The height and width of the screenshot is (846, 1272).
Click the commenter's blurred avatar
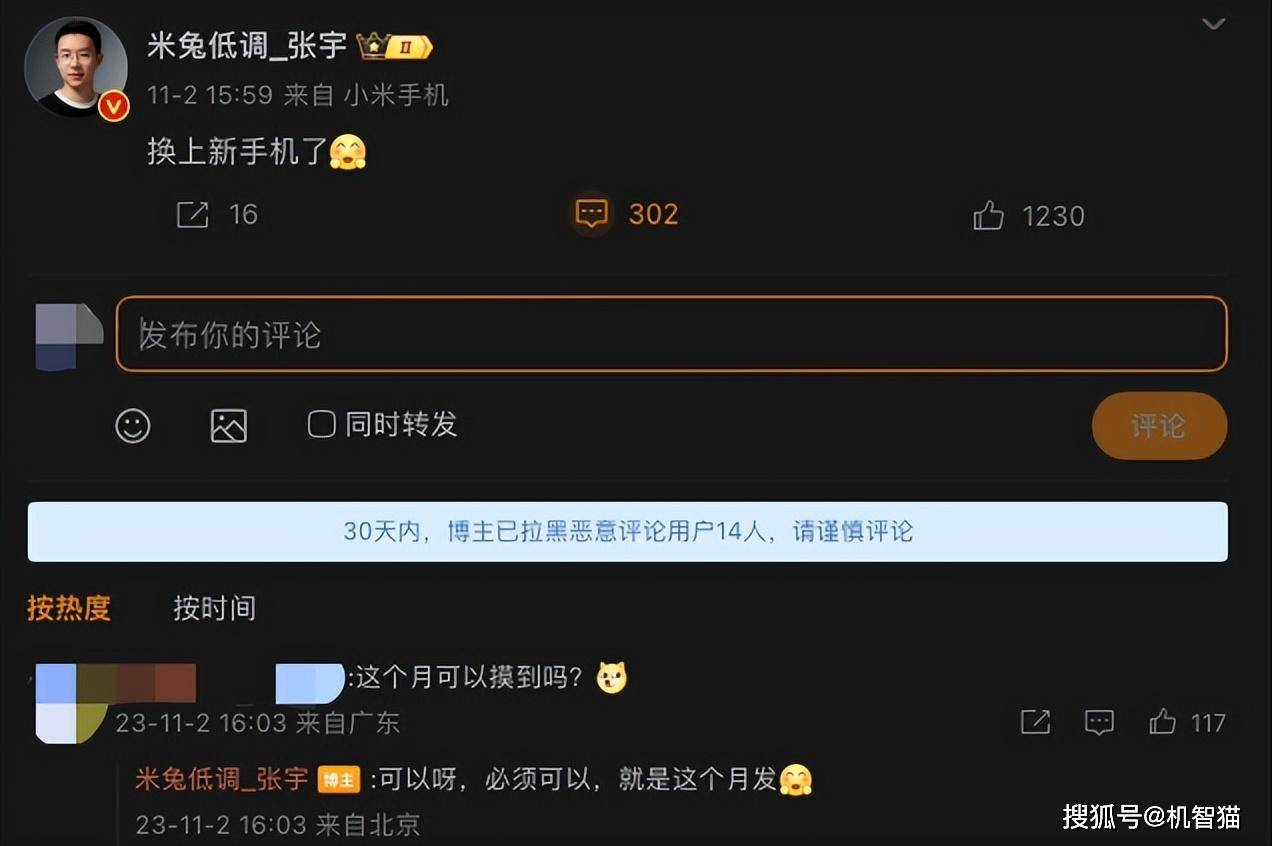click(x=72, y=704)
